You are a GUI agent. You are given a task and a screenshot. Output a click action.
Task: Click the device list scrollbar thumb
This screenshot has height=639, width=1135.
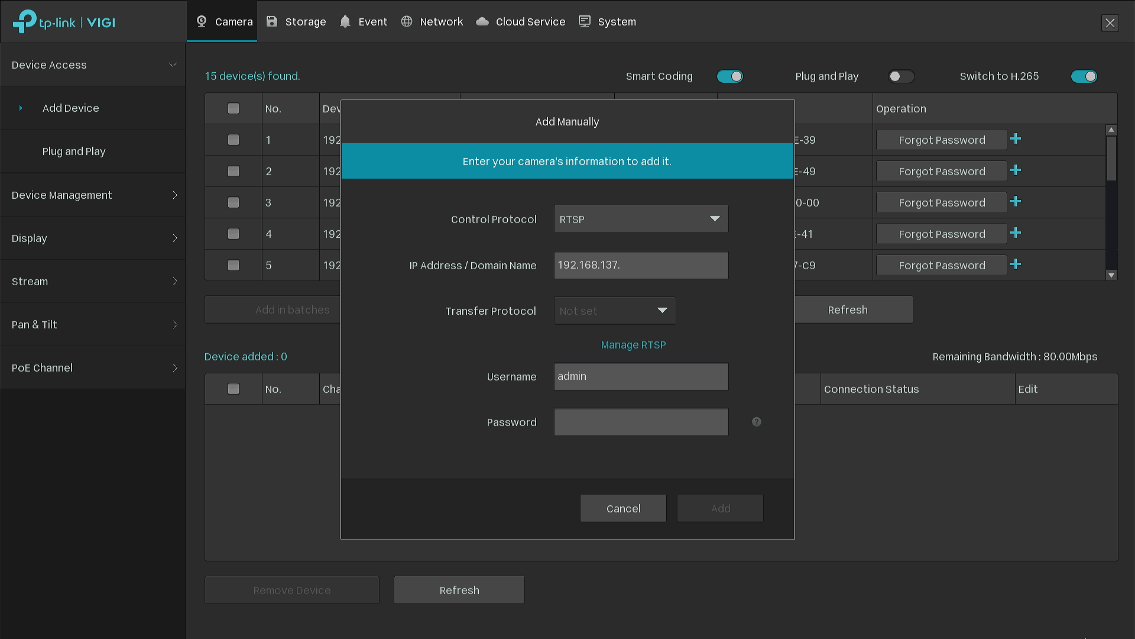click(x=1111, y=158)
